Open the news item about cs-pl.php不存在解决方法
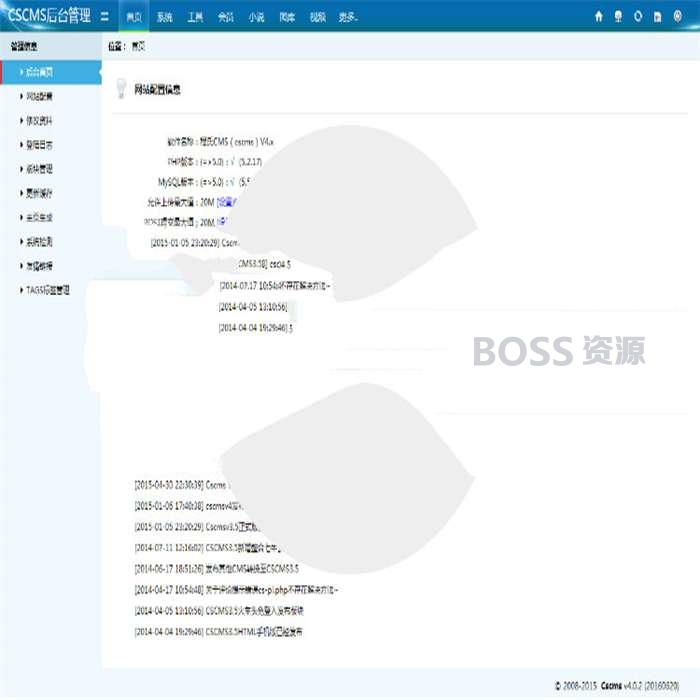Viewport: 700px width, 700px height. [236, 590]
